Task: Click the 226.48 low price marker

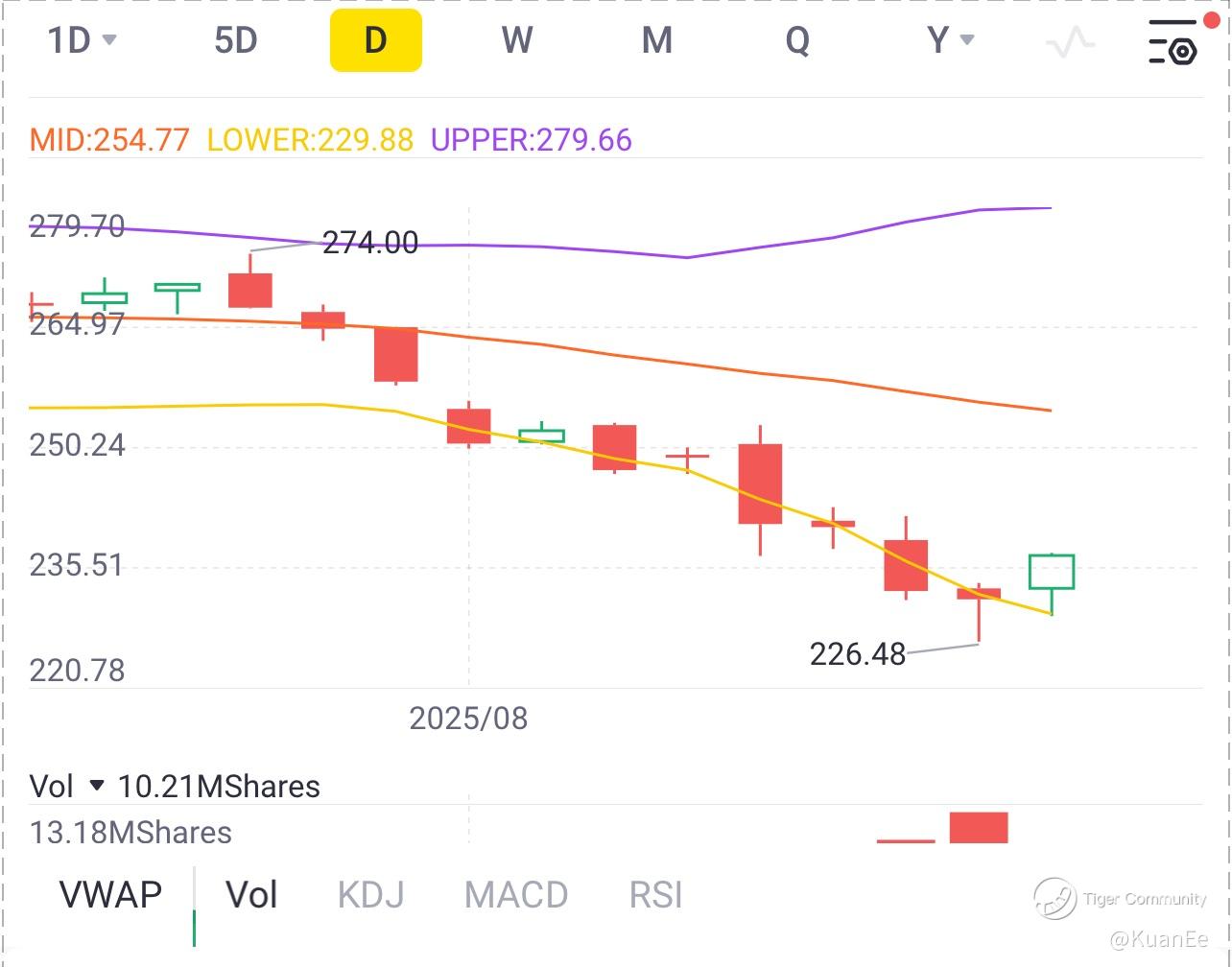Action: click(x=857, y=653)
